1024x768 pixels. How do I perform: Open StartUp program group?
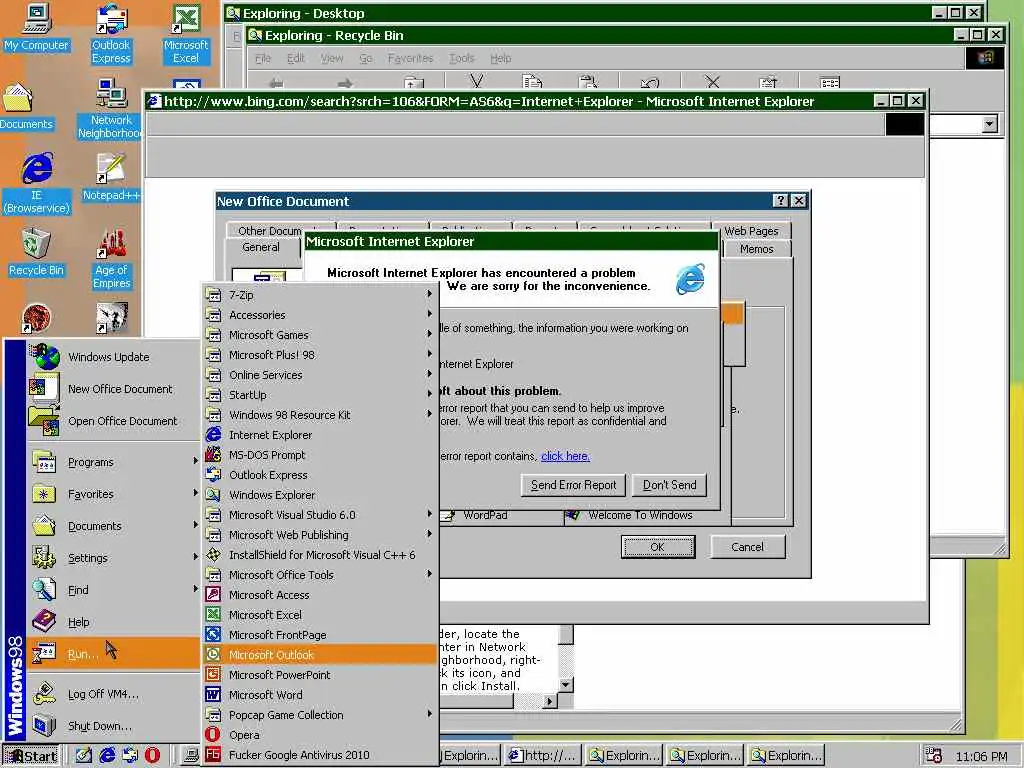point(319,395)
